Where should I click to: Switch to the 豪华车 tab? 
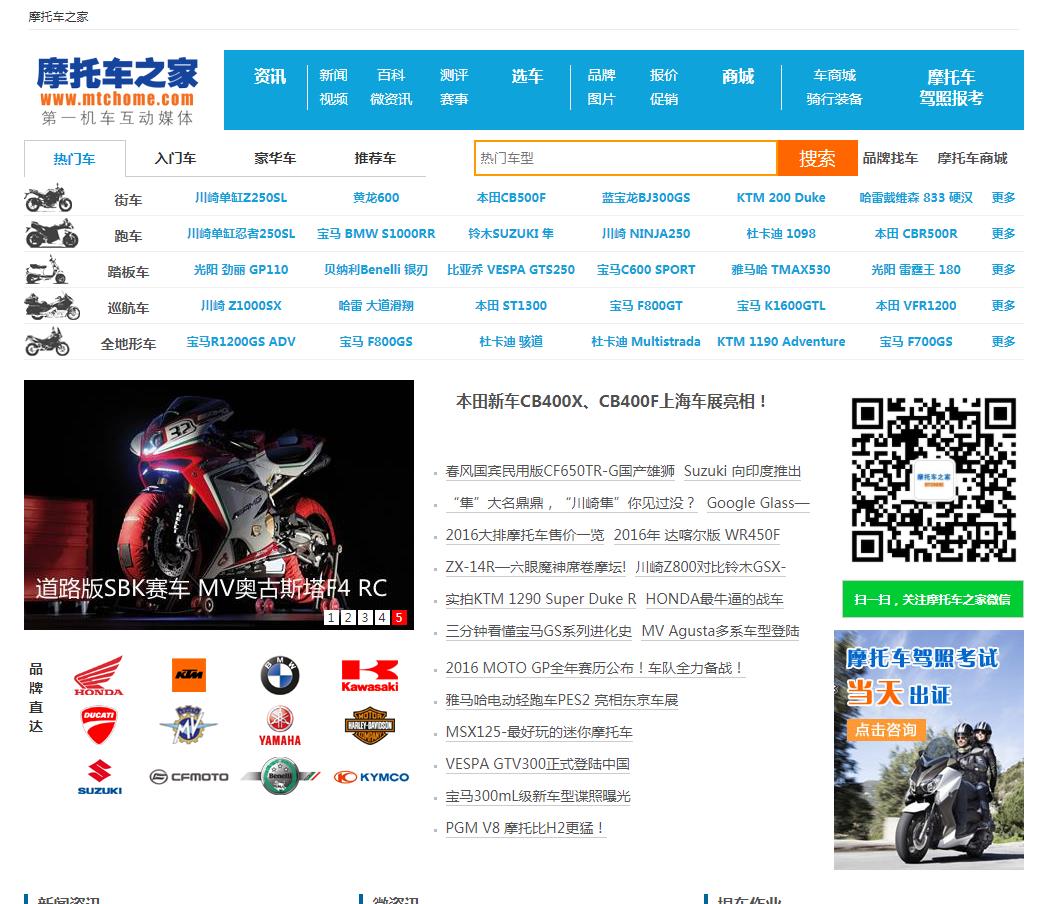pos(275,159)
